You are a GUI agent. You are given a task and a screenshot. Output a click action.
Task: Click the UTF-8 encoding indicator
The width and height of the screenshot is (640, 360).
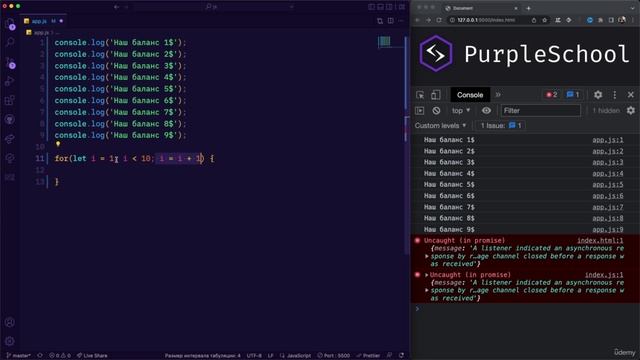point(254,356)
